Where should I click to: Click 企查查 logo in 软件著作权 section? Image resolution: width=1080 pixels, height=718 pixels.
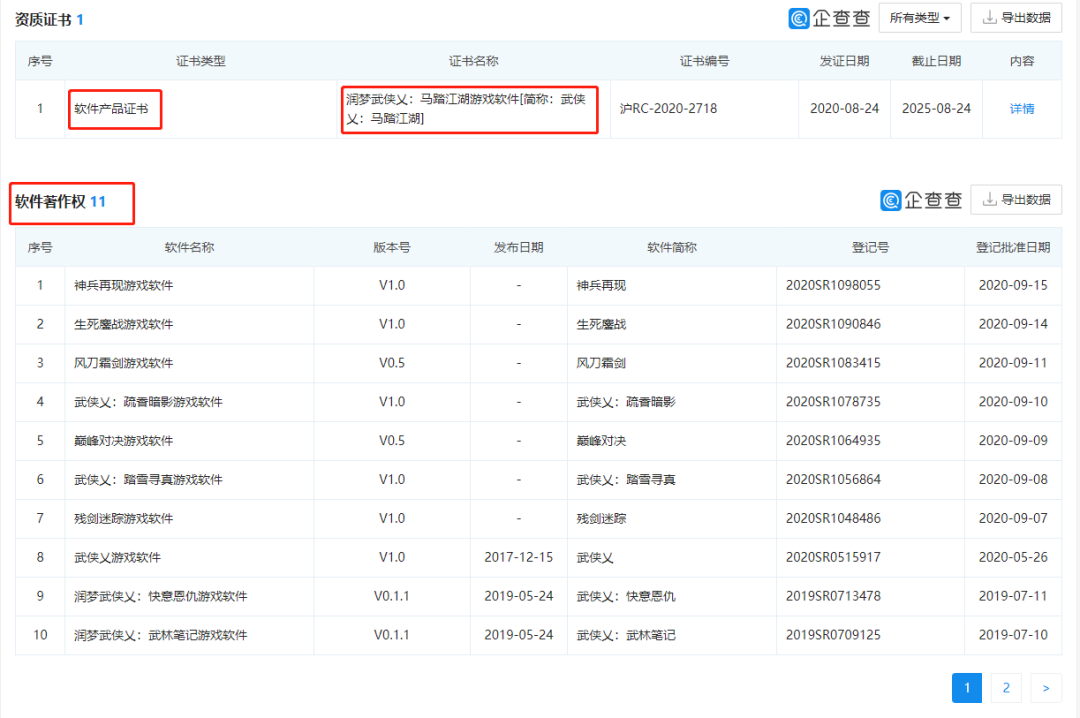(921, 200)
